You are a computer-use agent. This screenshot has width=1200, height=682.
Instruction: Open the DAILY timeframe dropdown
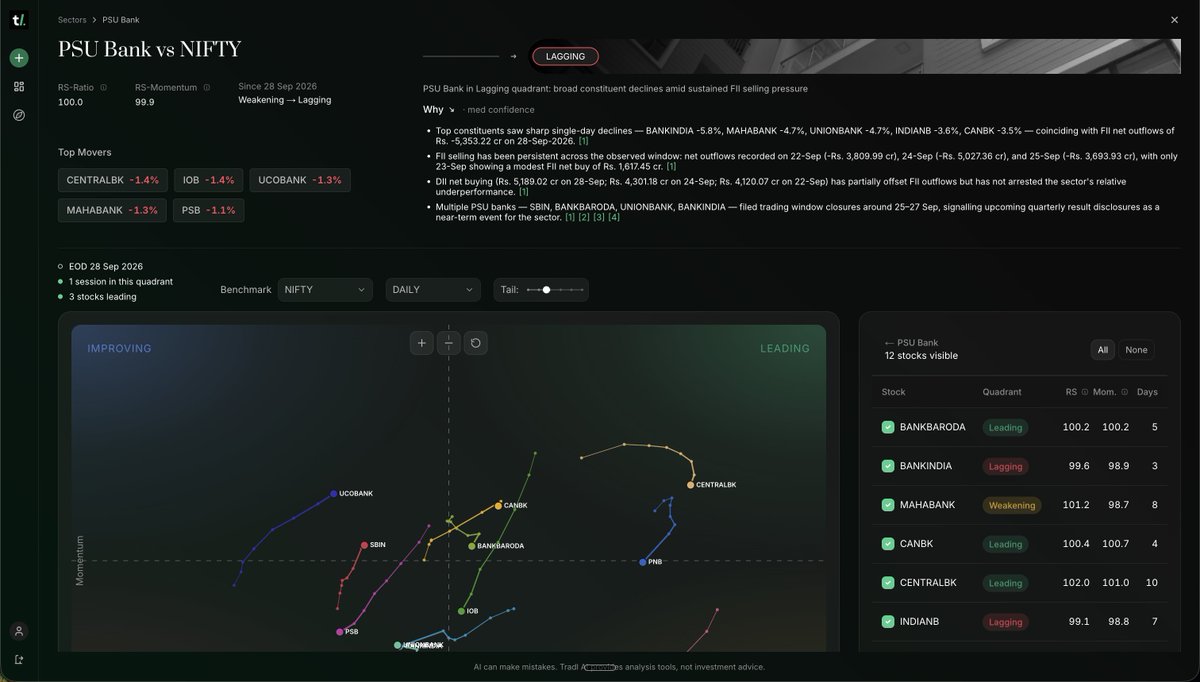coord(433,290)
